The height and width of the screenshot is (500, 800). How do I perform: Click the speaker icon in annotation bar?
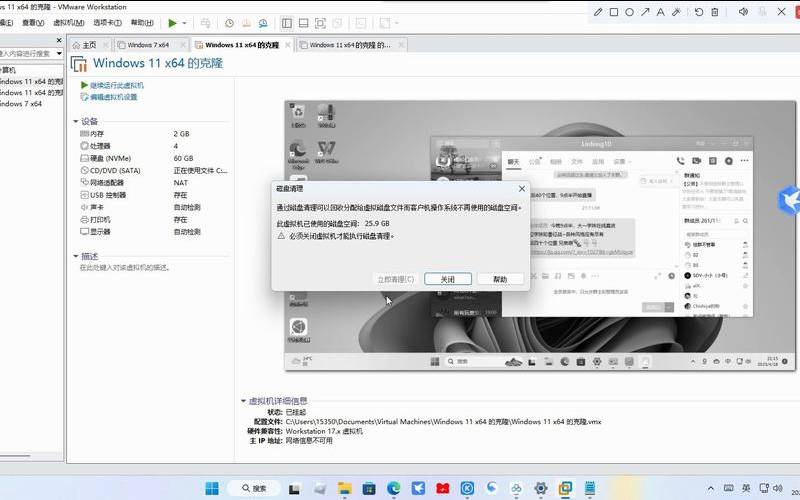tap(743, 11)
